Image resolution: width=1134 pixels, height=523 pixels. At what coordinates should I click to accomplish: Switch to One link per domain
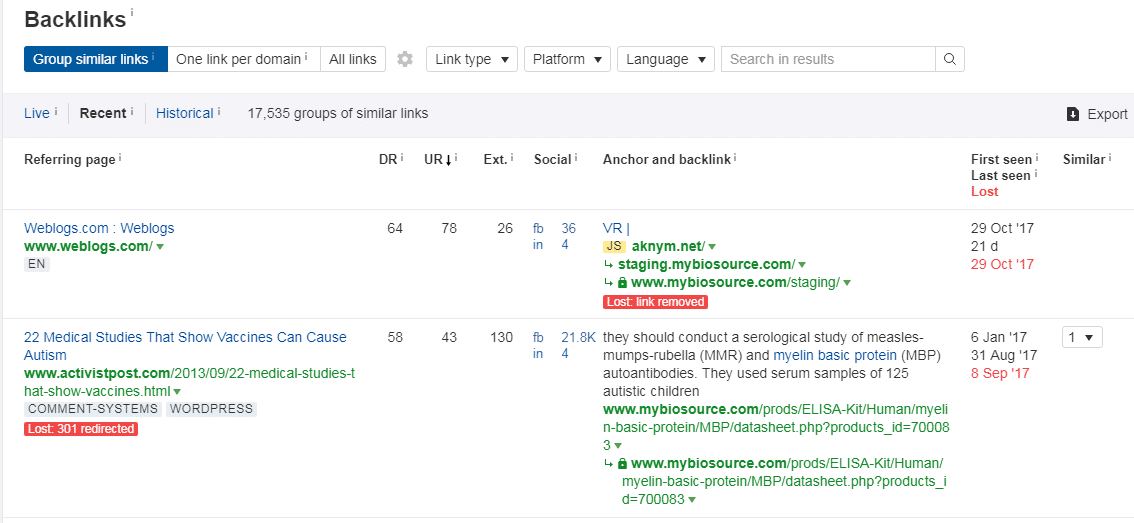(242, 59)
